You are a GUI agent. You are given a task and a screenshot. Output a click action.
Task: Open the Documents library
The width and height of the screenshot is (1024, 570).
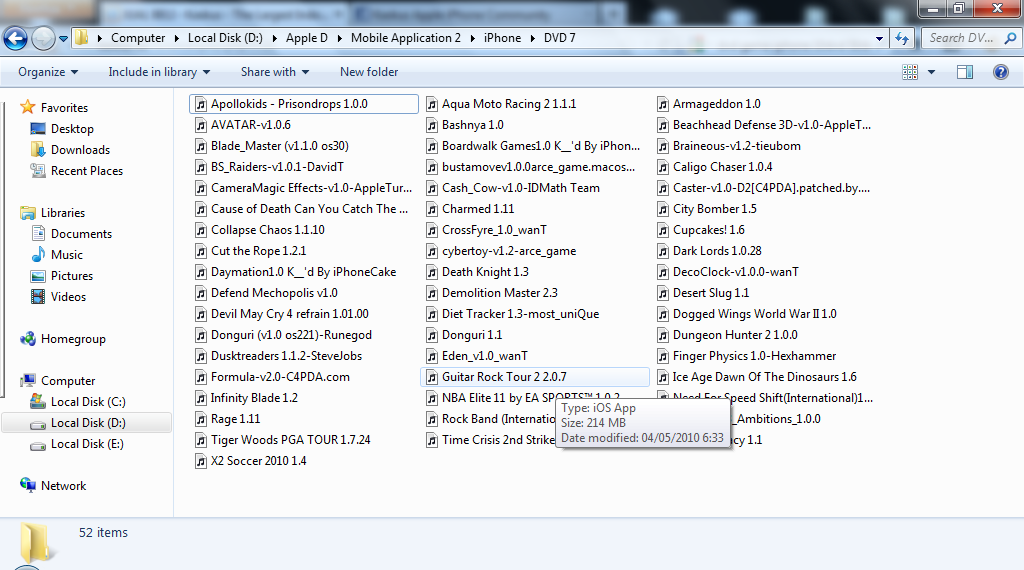coord(81,234)
